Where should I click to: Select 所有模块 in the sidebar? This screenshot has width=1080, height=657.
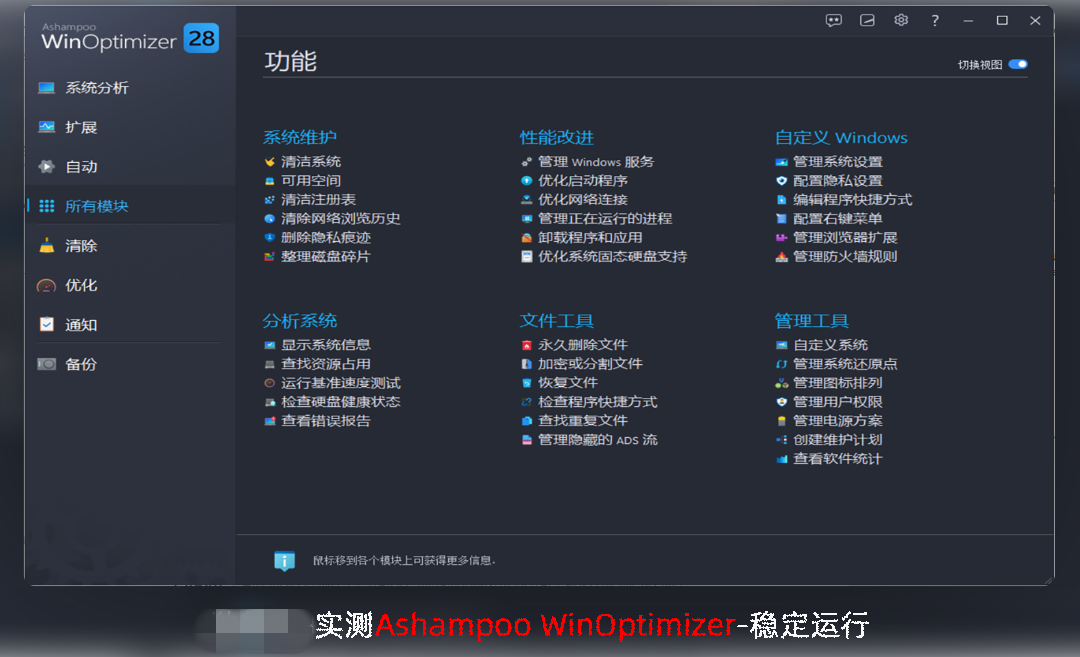click(96, 206)
